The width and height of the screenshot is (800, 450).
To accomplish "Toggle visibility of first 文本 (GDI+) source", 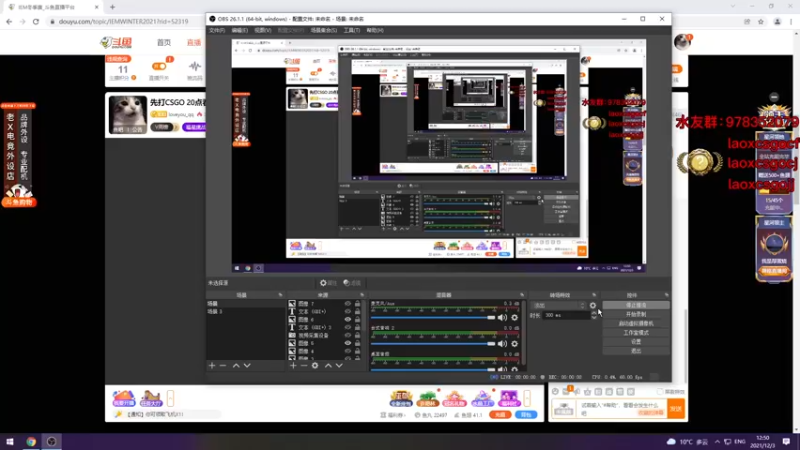I will 347,311.
